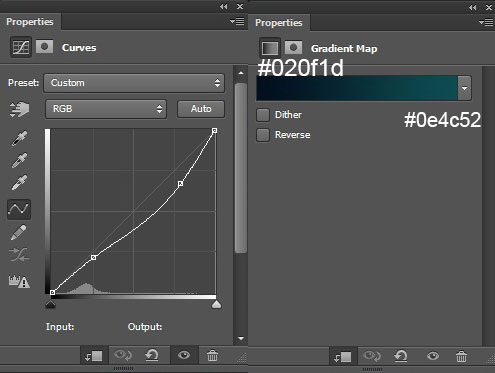Select the Curves Properties tab
This screenshot has width=495, height=373.
pos(30,22)
